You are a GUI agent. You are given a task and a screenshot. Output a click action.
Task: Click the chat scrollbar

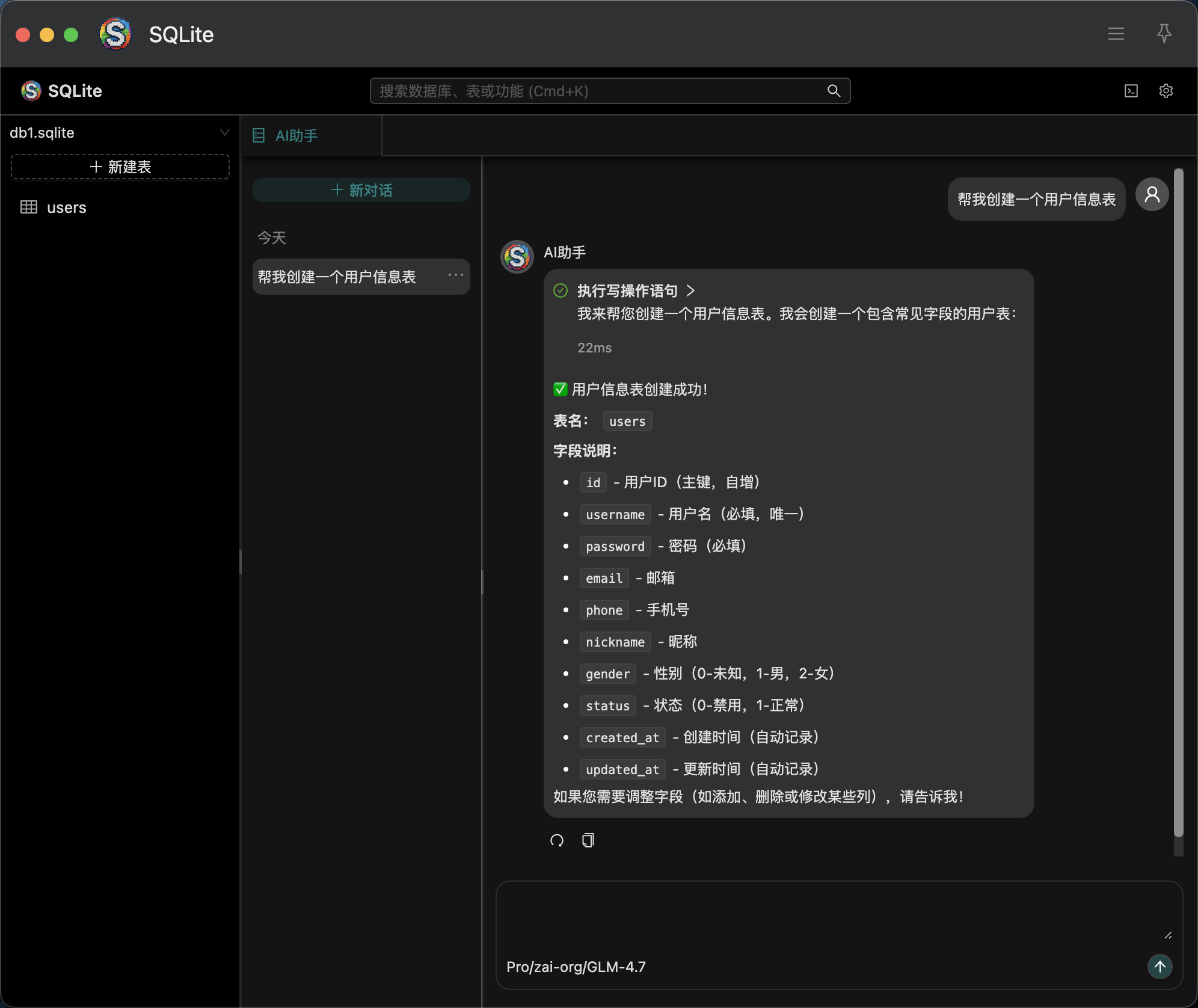1178,503
